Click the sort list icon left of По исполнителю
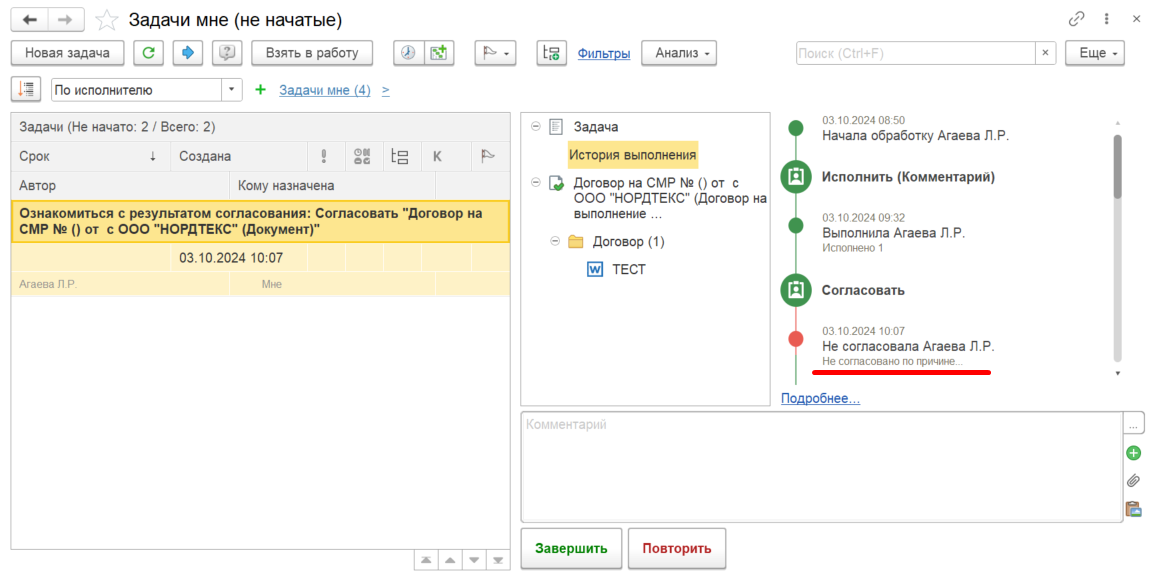Viewport: 1162px width, 579px height. coord(26,90)
